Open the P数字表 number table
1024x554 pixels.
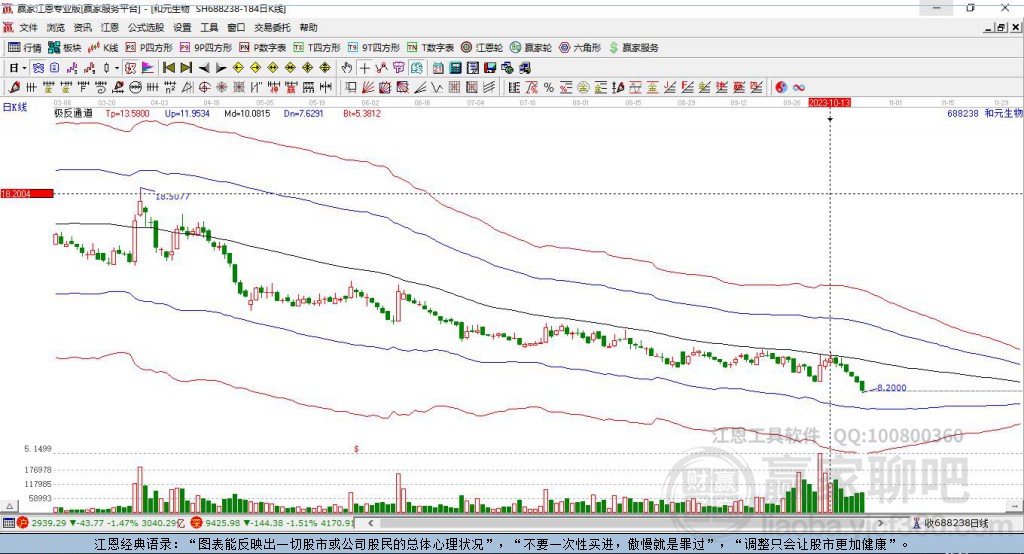(x=263, y=48)
